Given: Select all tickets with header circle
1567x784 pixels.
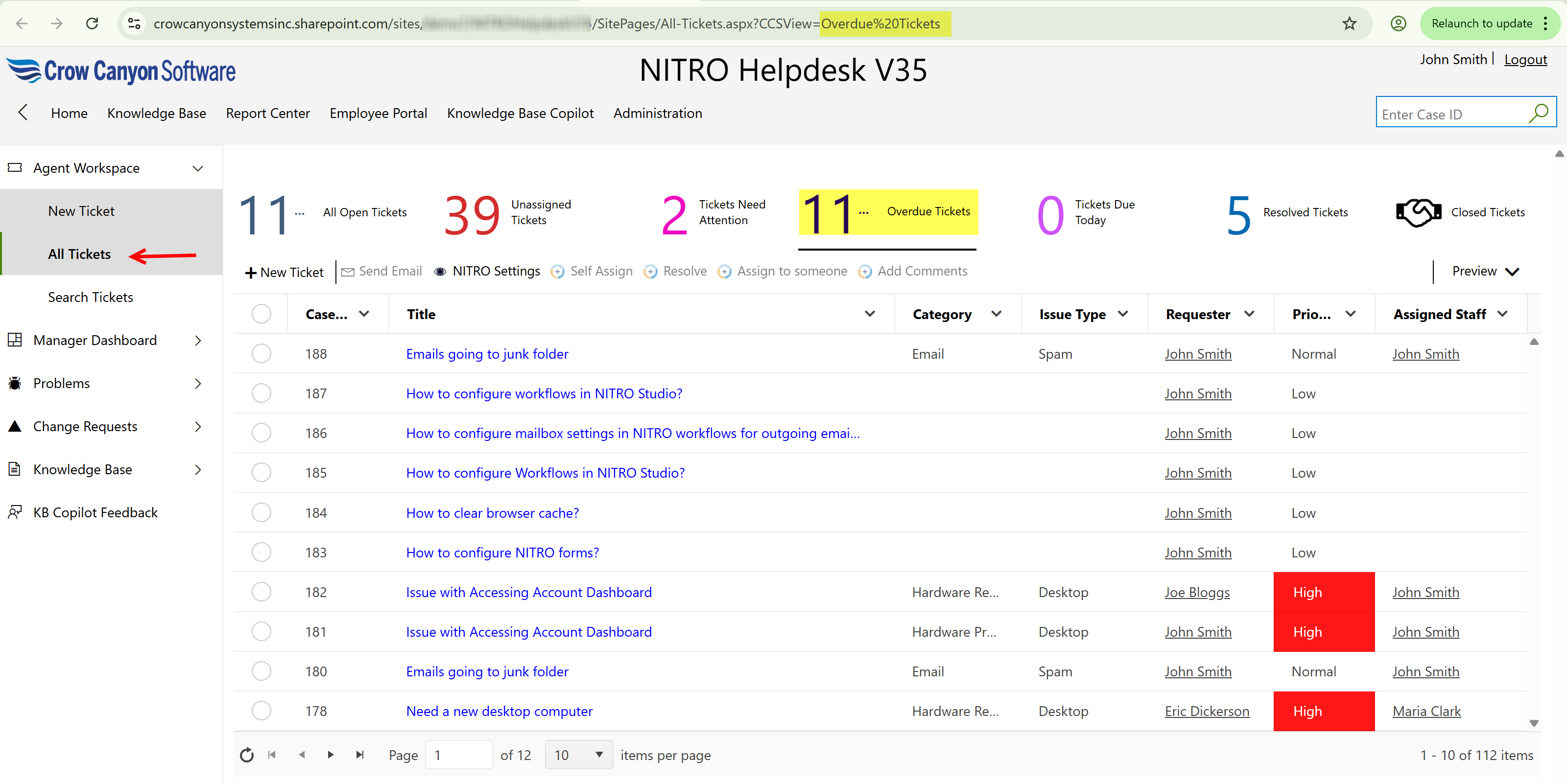Looking at the screenshot, I should coord(261,313).
